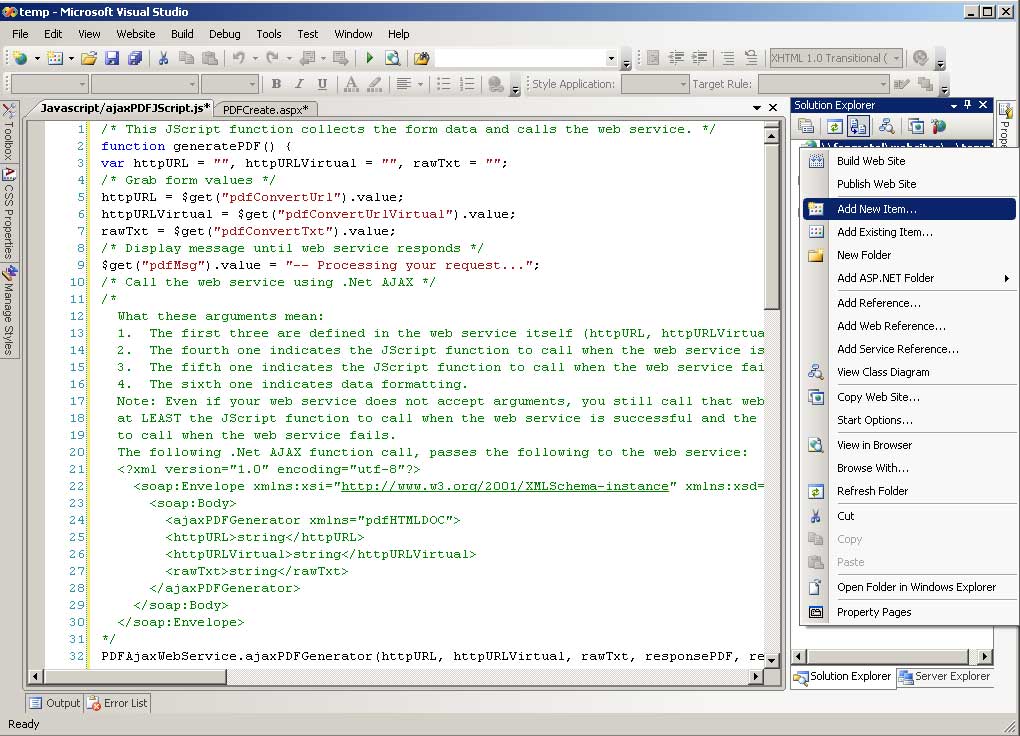Click the Navigate Forward icon
The height and width of the screenshot is (736, 1020).
tap(340, 59)
